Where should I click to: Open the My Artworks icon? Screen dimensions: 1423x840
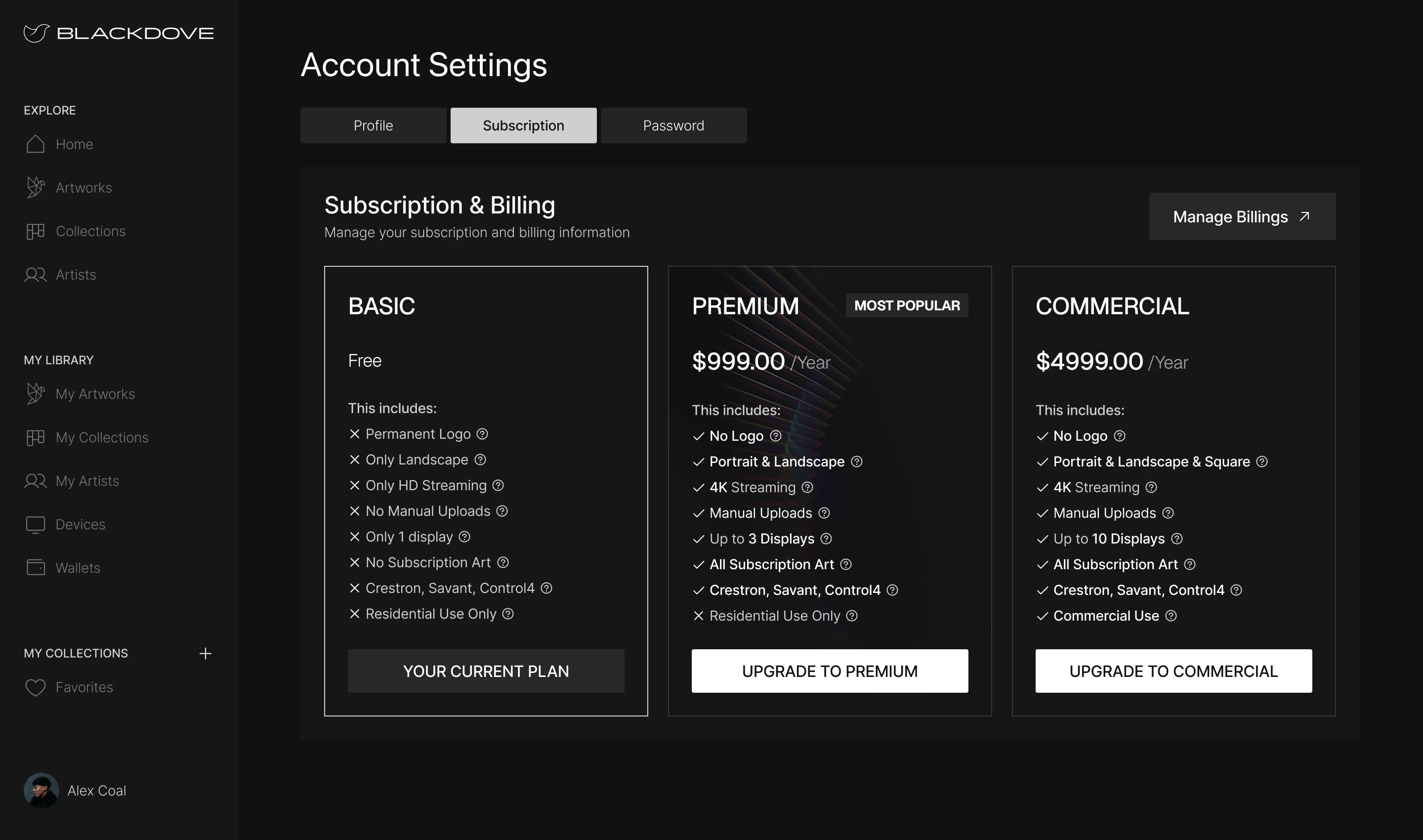35,394
